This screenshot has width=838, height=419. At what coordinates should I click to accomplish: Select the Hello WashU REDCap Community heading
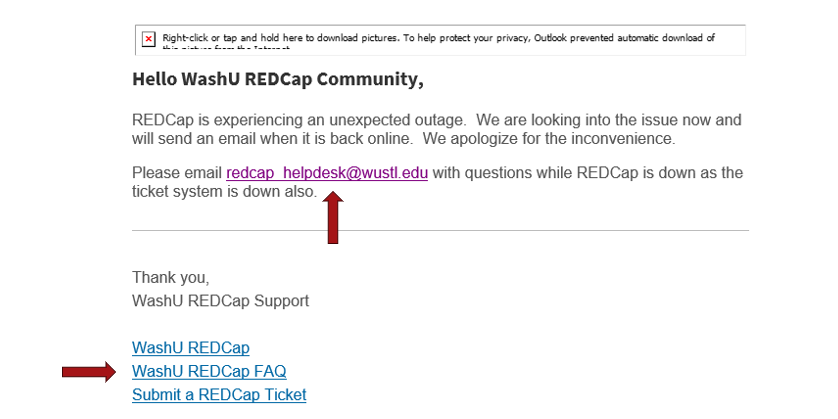278,79
